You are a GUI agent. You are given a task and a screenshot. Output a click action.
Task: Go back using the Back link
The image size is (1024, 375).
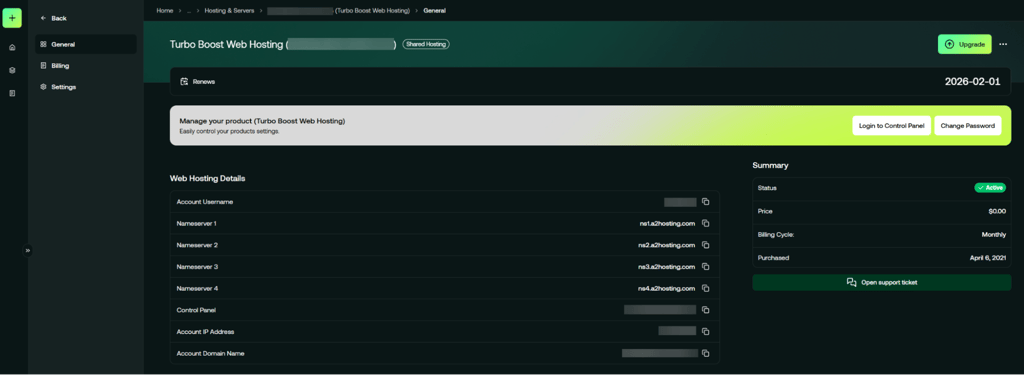pos(54,18)
